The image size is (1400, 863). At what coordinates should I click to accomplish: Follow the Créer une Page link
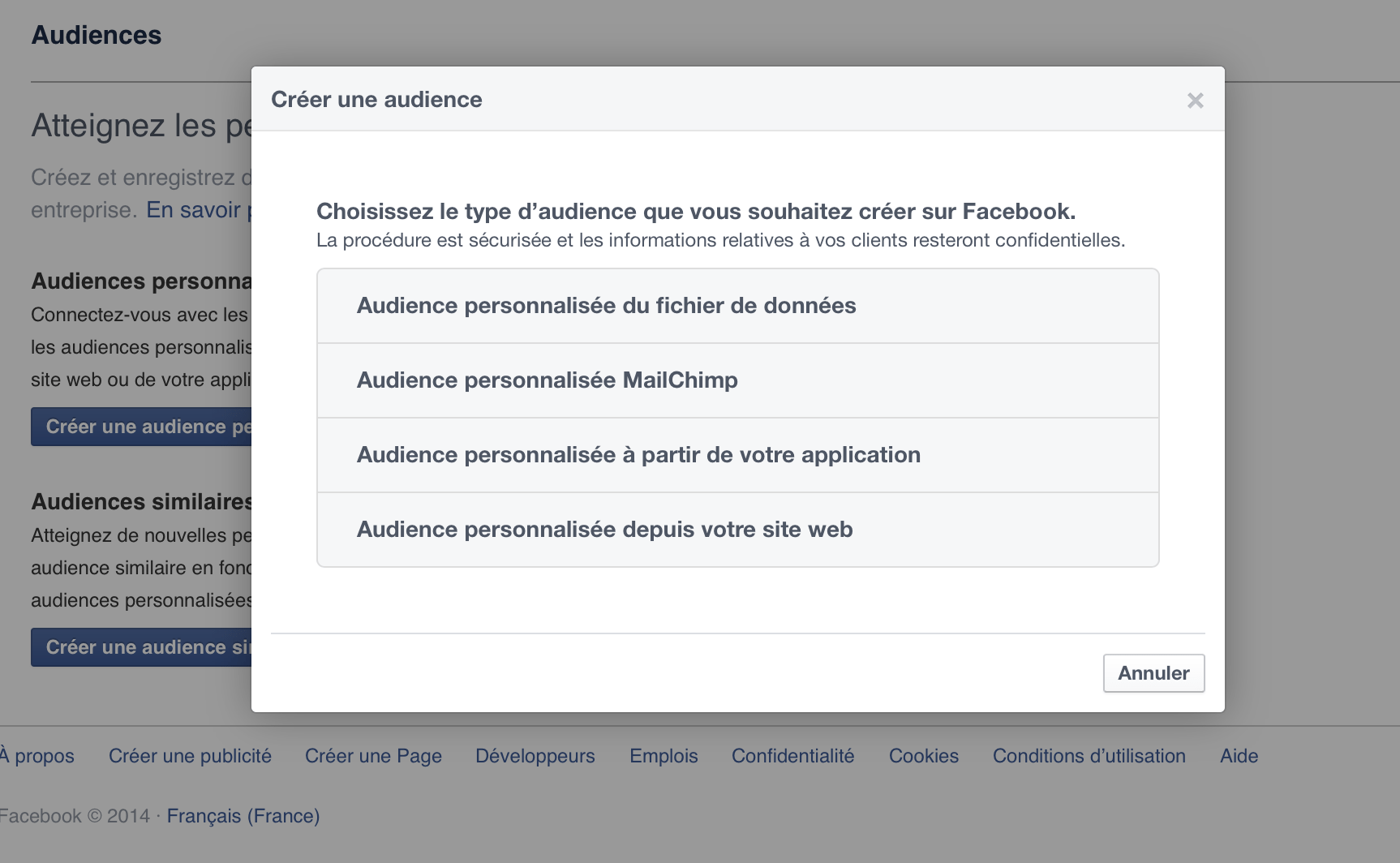373,756
